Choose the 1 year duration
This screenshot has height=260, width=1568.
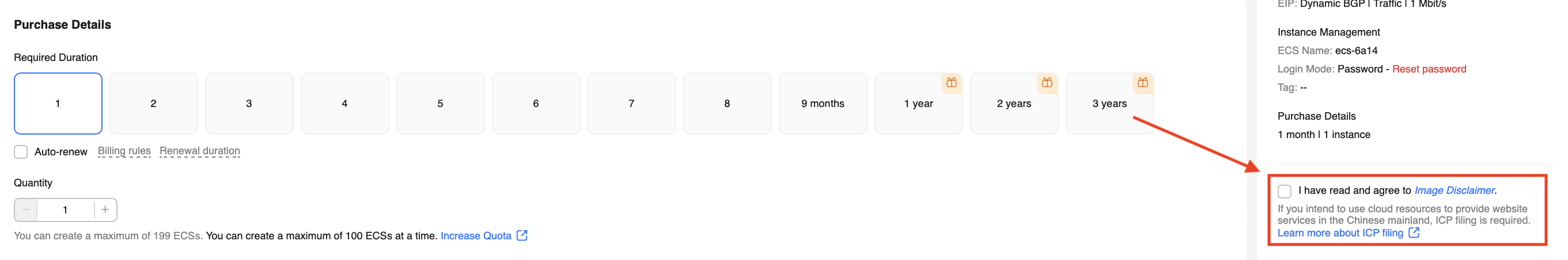[x=918, y=104]
